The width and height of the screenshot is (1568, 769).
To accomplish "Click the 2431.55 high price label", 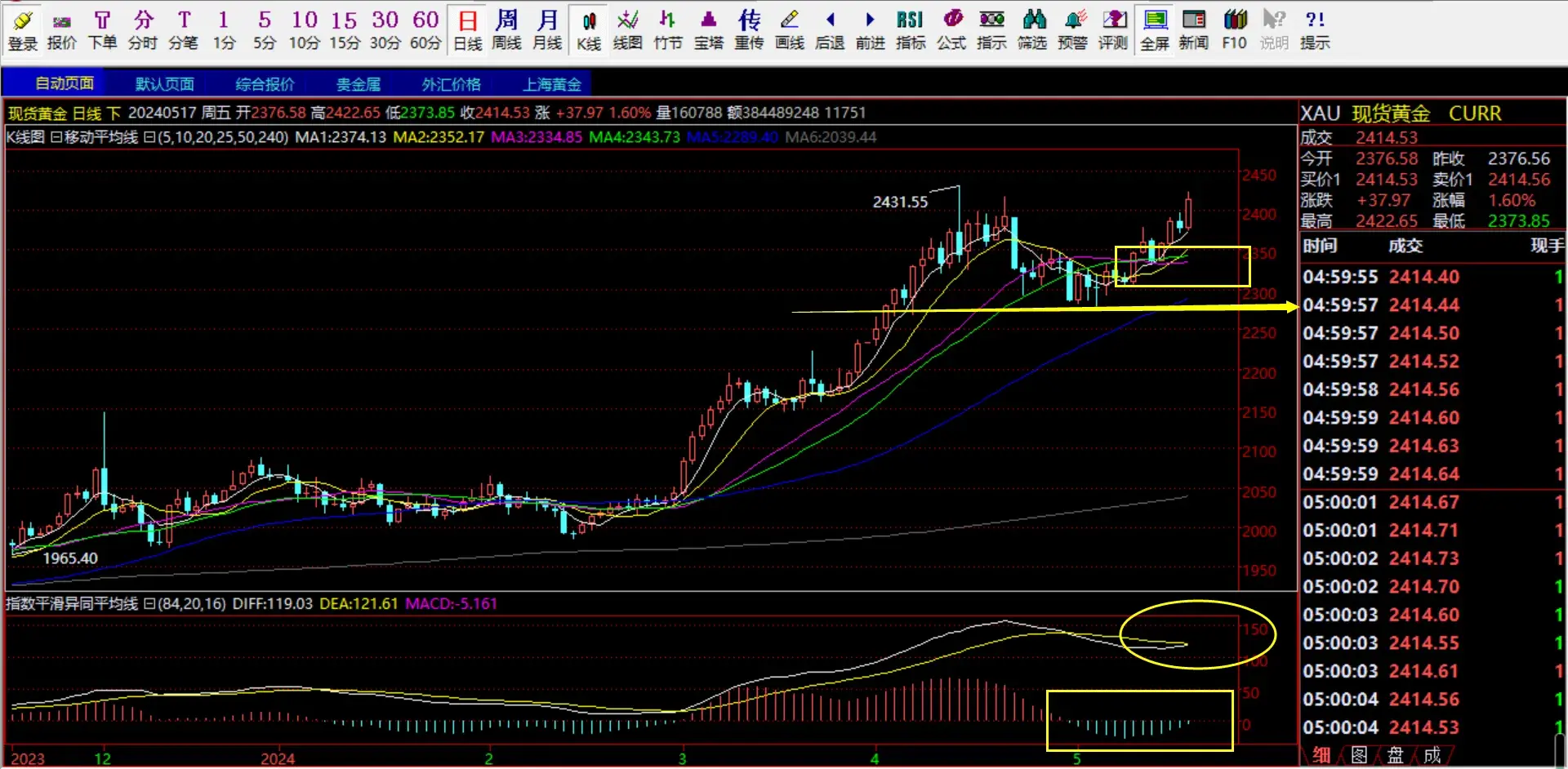I will [900, 202].
